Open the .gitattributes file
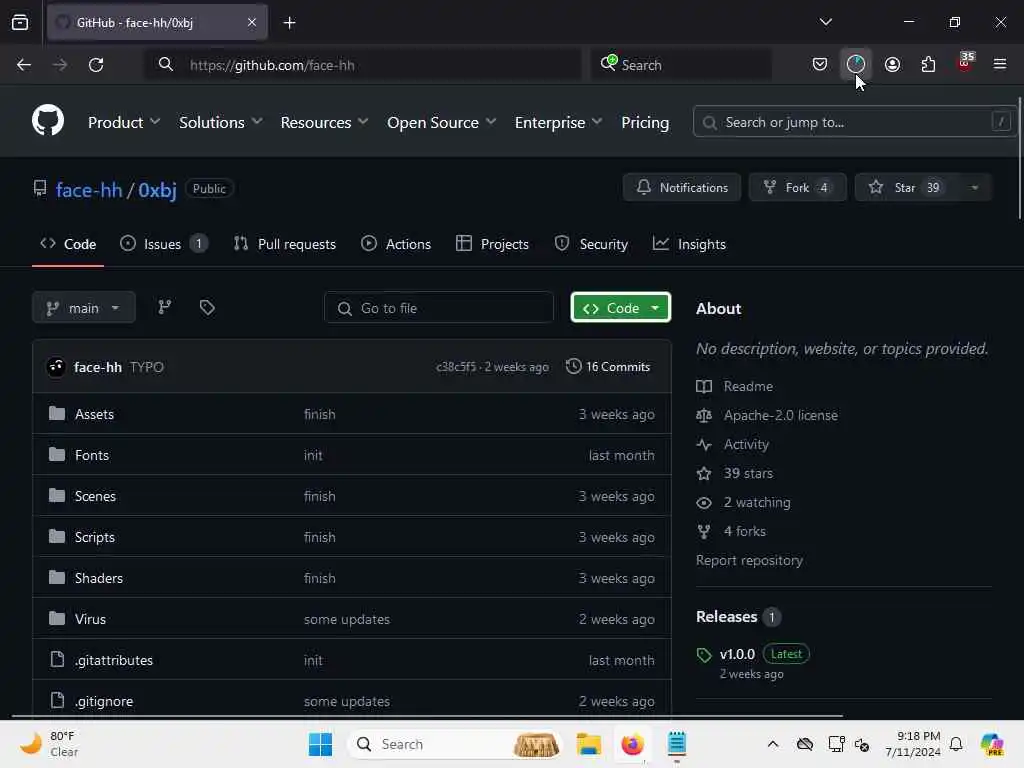The width and height of the screenshot is (1024, 768). pyautogui.click(x=114, y=660)
